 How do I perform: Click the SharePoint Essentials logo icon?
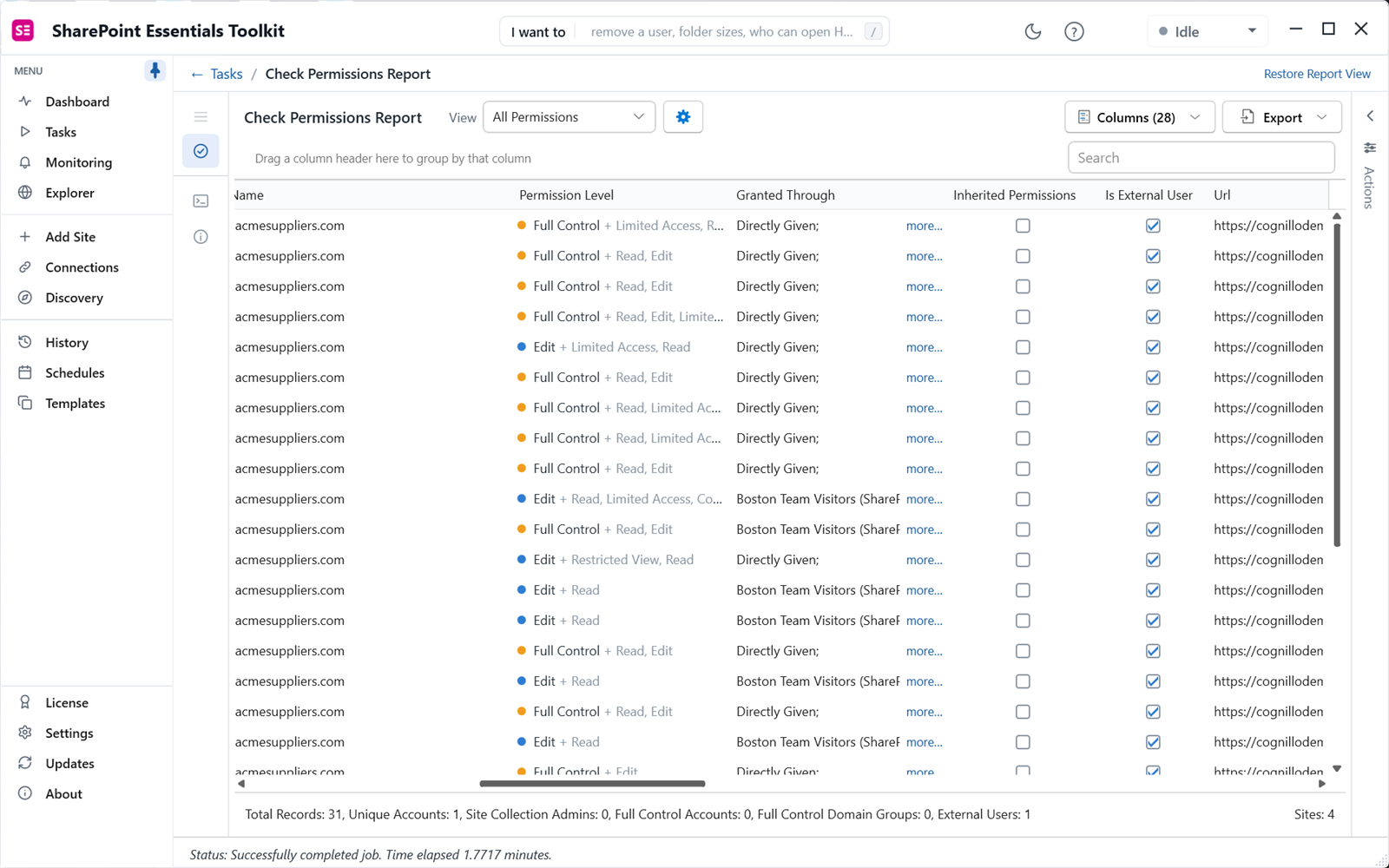tap(23, 30)
